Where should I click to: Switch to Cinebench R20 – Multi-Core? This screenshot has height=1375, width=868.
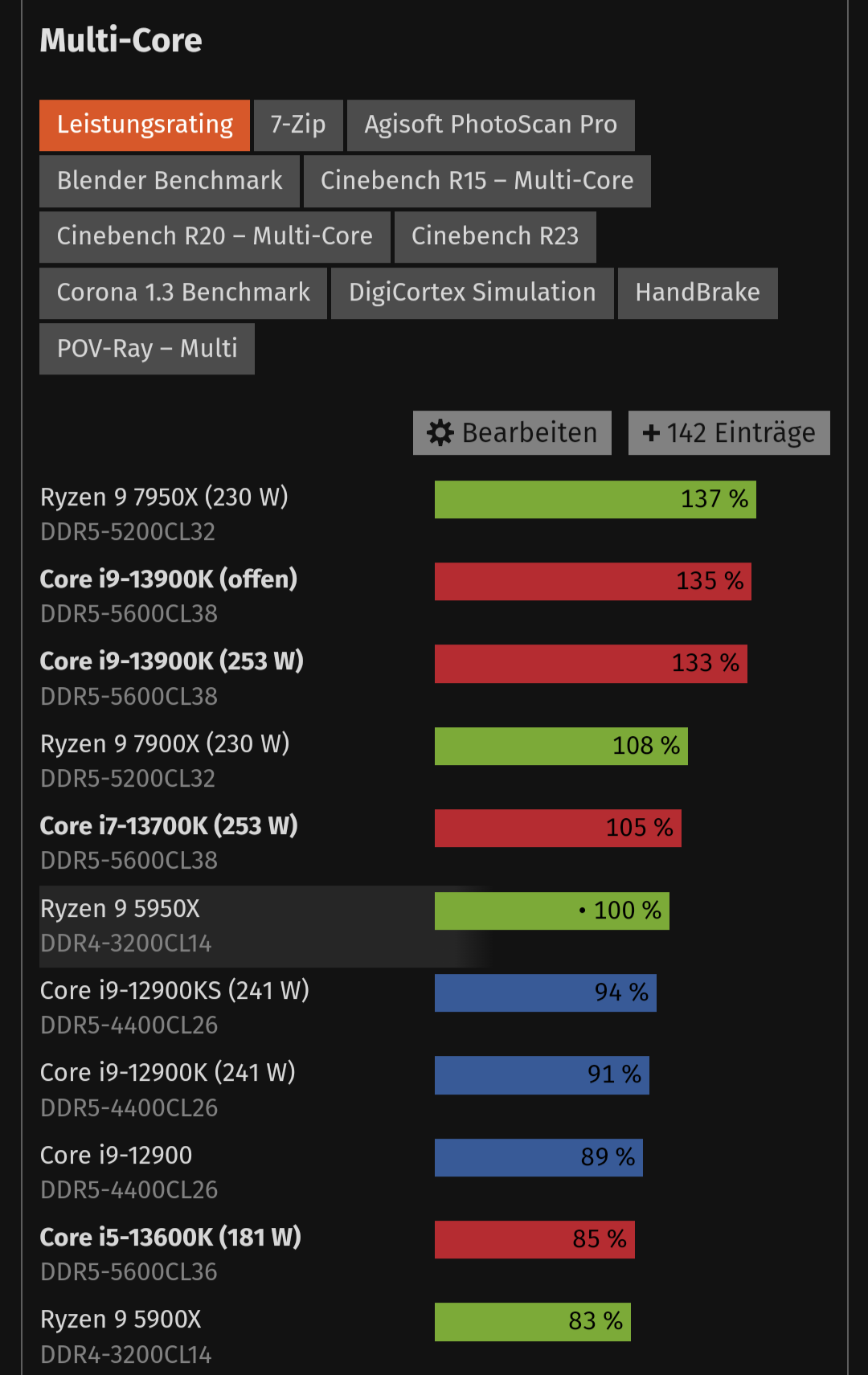[215, 237]
